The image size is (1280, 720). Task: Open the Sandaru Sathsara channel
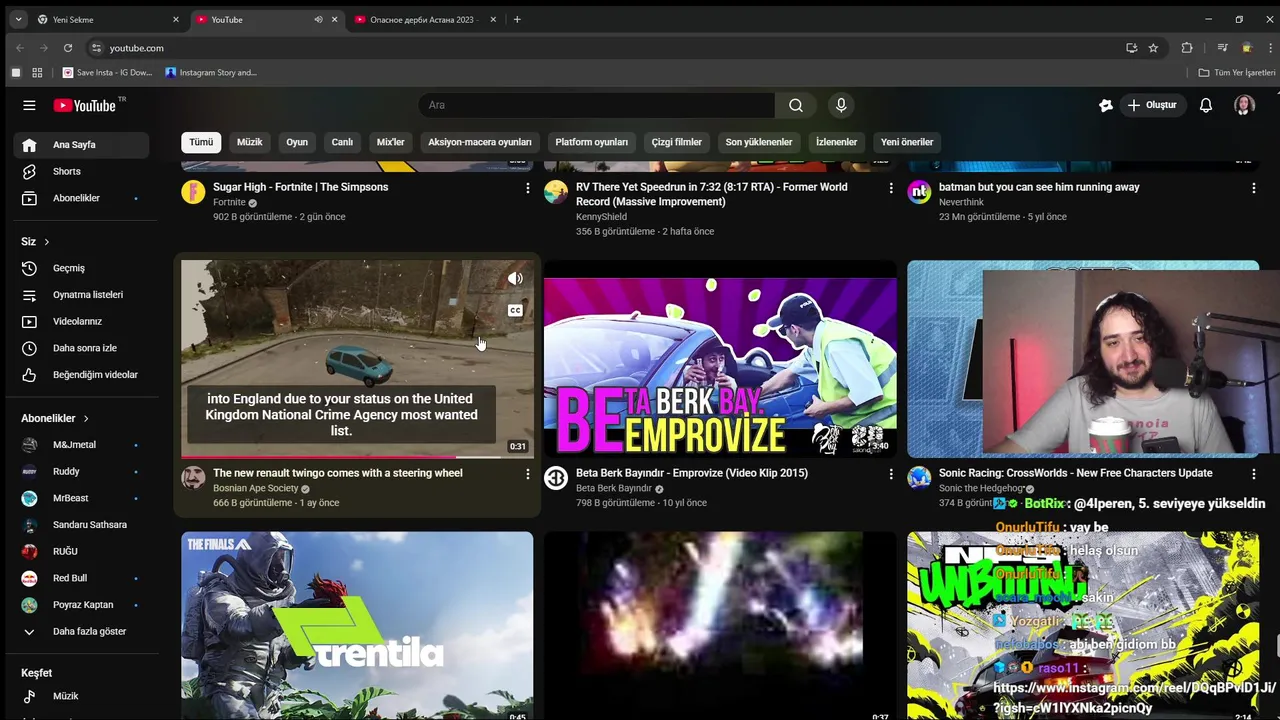(x=81, y=525)
